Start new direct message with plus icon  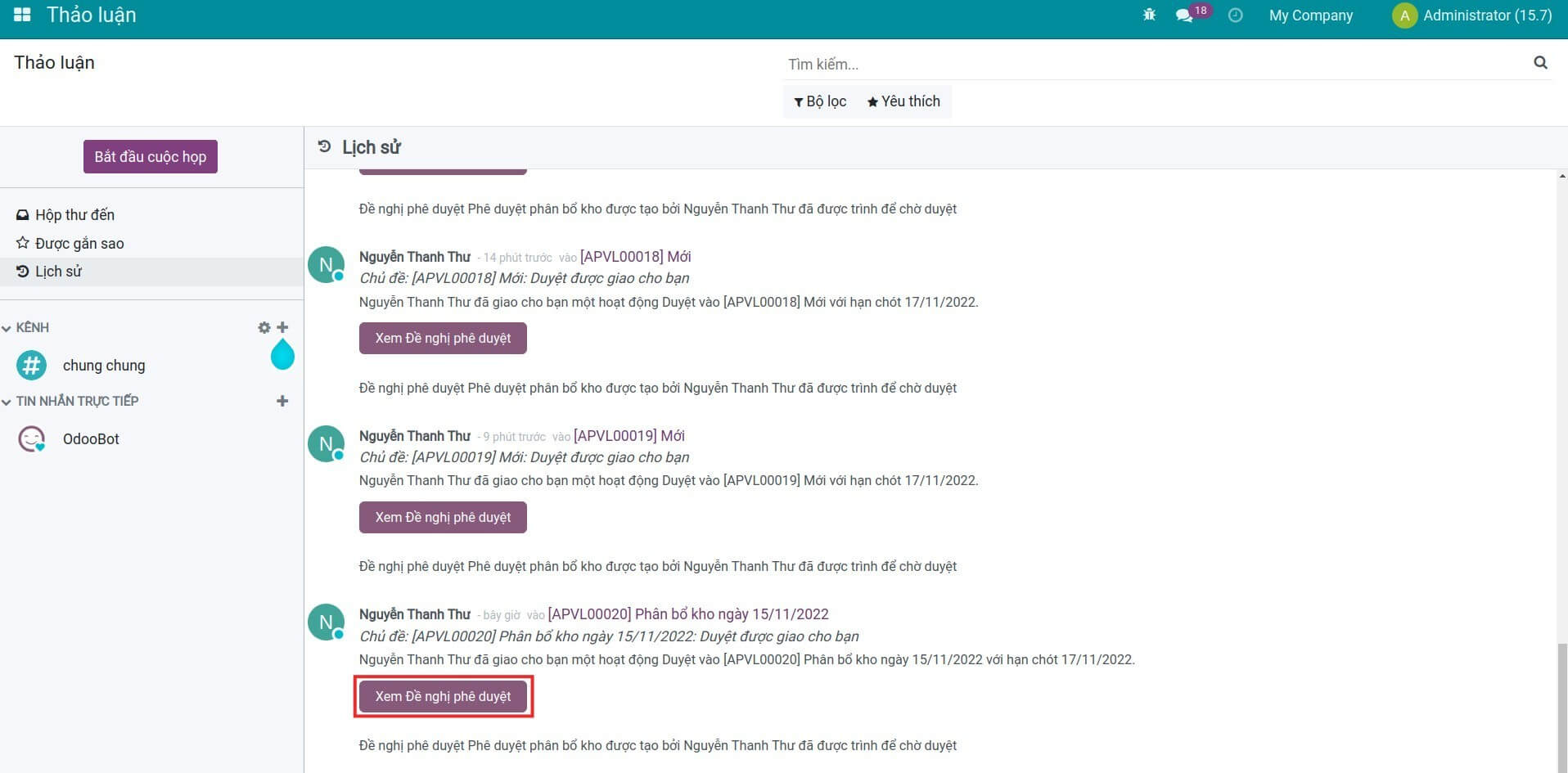tap(282, 401)
